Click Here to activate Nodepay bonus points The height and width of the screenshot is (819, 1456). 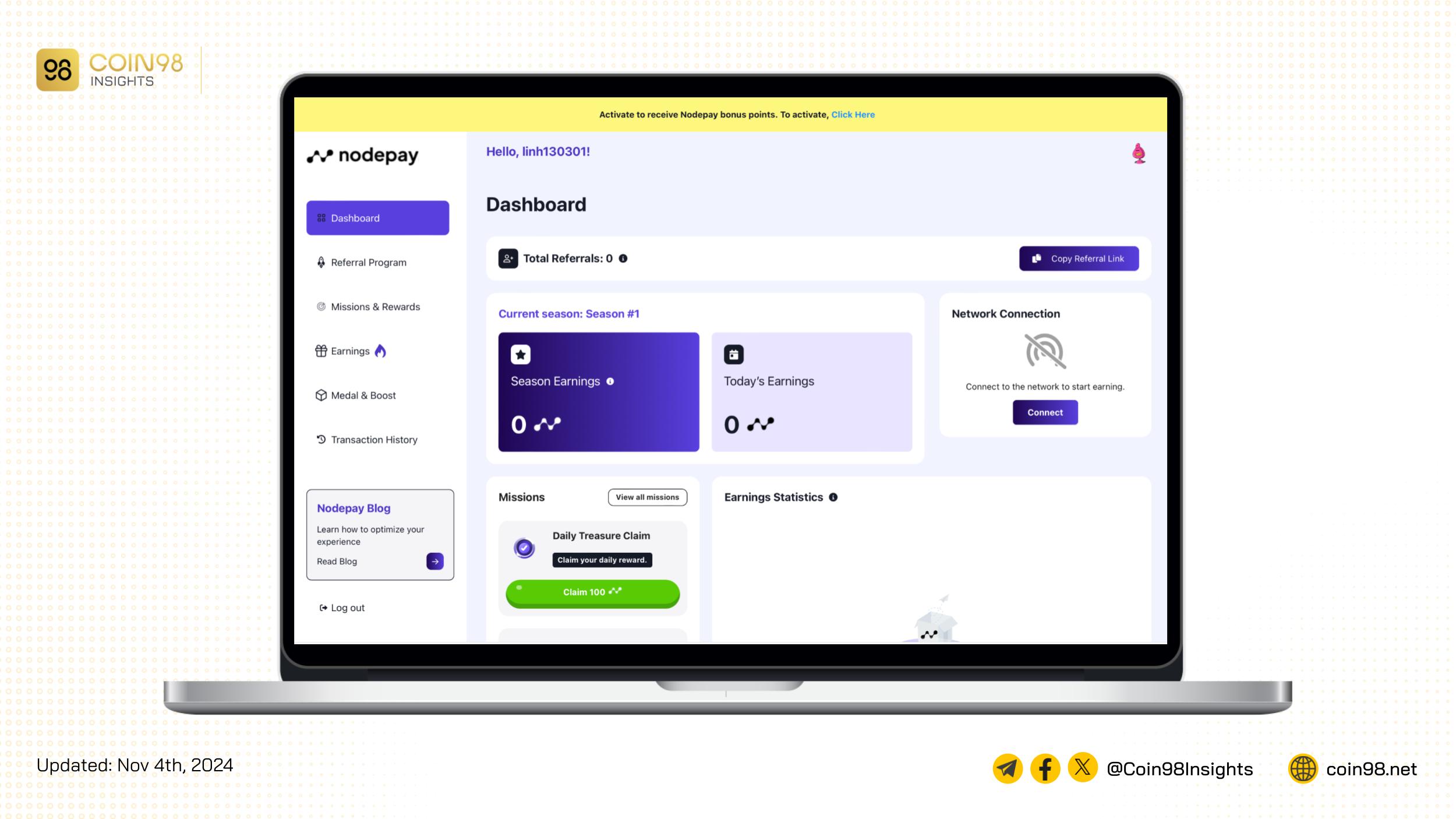pyautogui.click(x=852, y=114)
